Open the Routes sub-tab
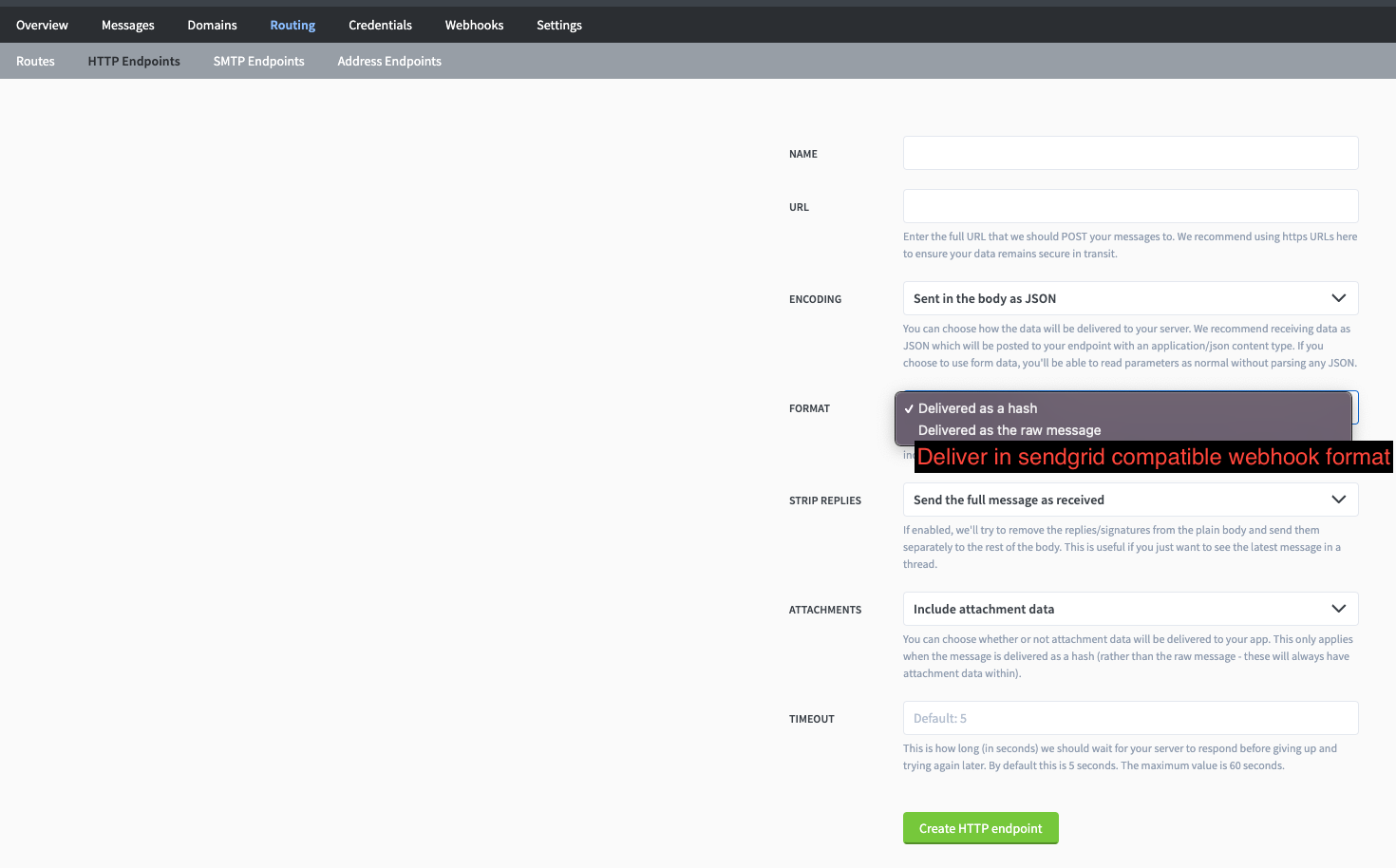The height and width of the screenshot is (868, 1396). click(x=35, y=61)
